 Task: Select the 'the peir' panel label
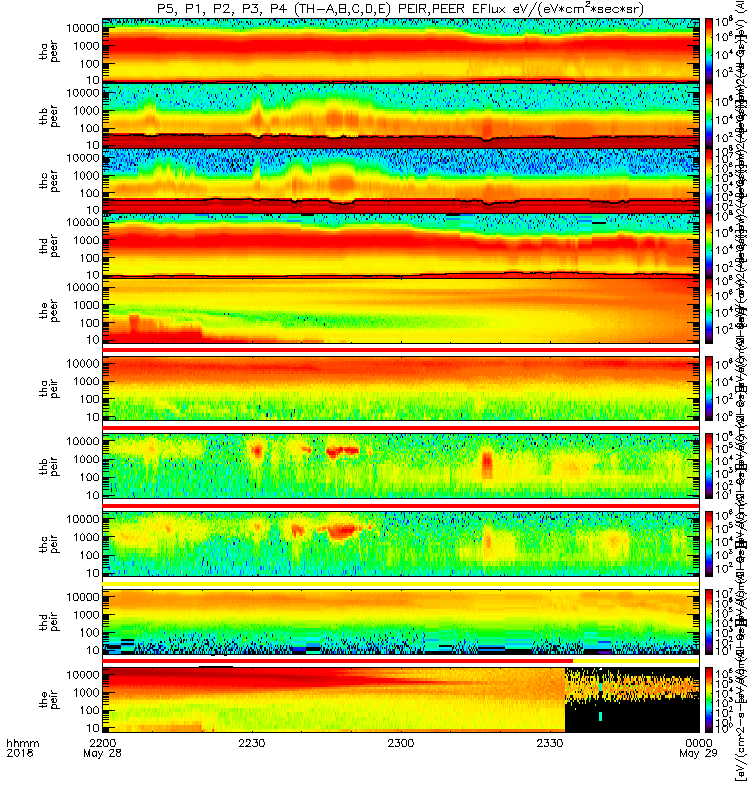pos(49,699)
